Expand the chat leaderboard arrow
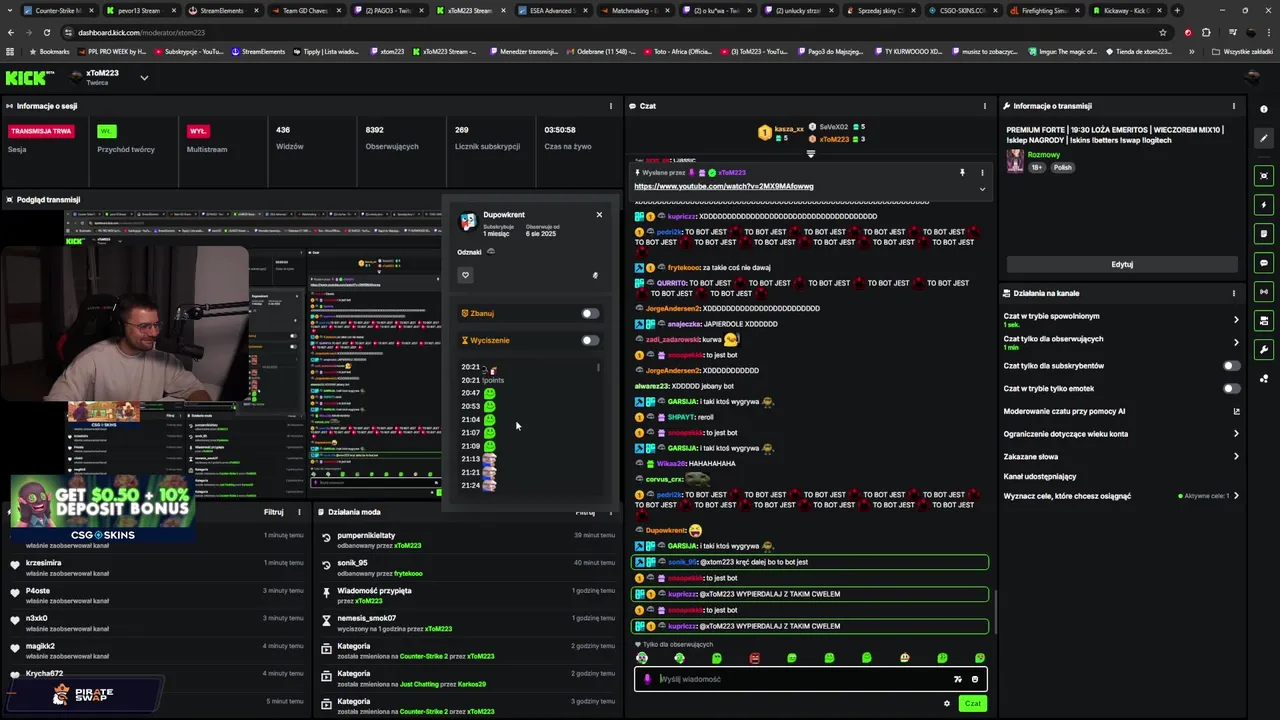 tap(811, 154)
